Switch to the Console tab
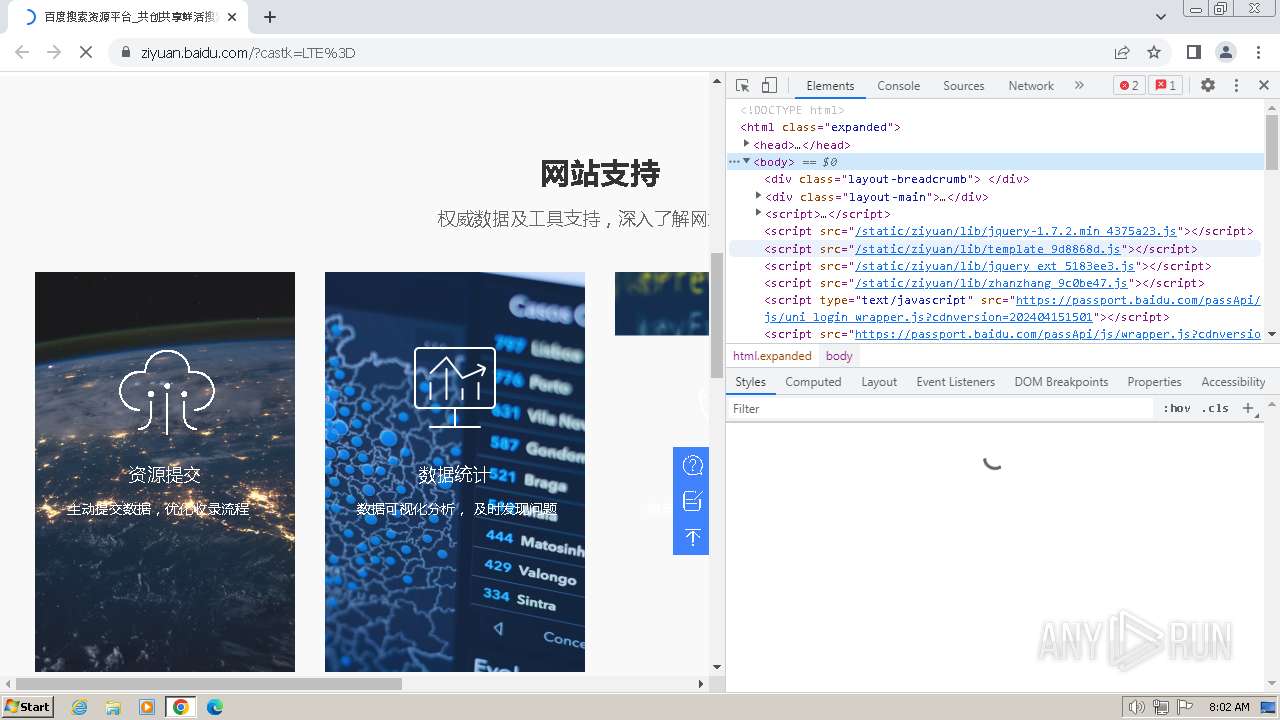The width and height of the screenshot is (1280, 720). (x=898, y=86)
